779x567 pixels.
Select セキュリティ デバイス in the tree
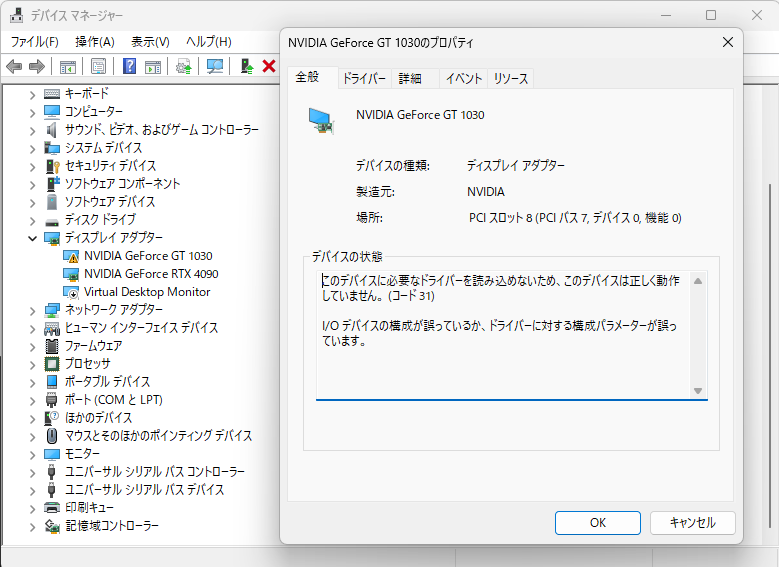(x=110, y=166)
